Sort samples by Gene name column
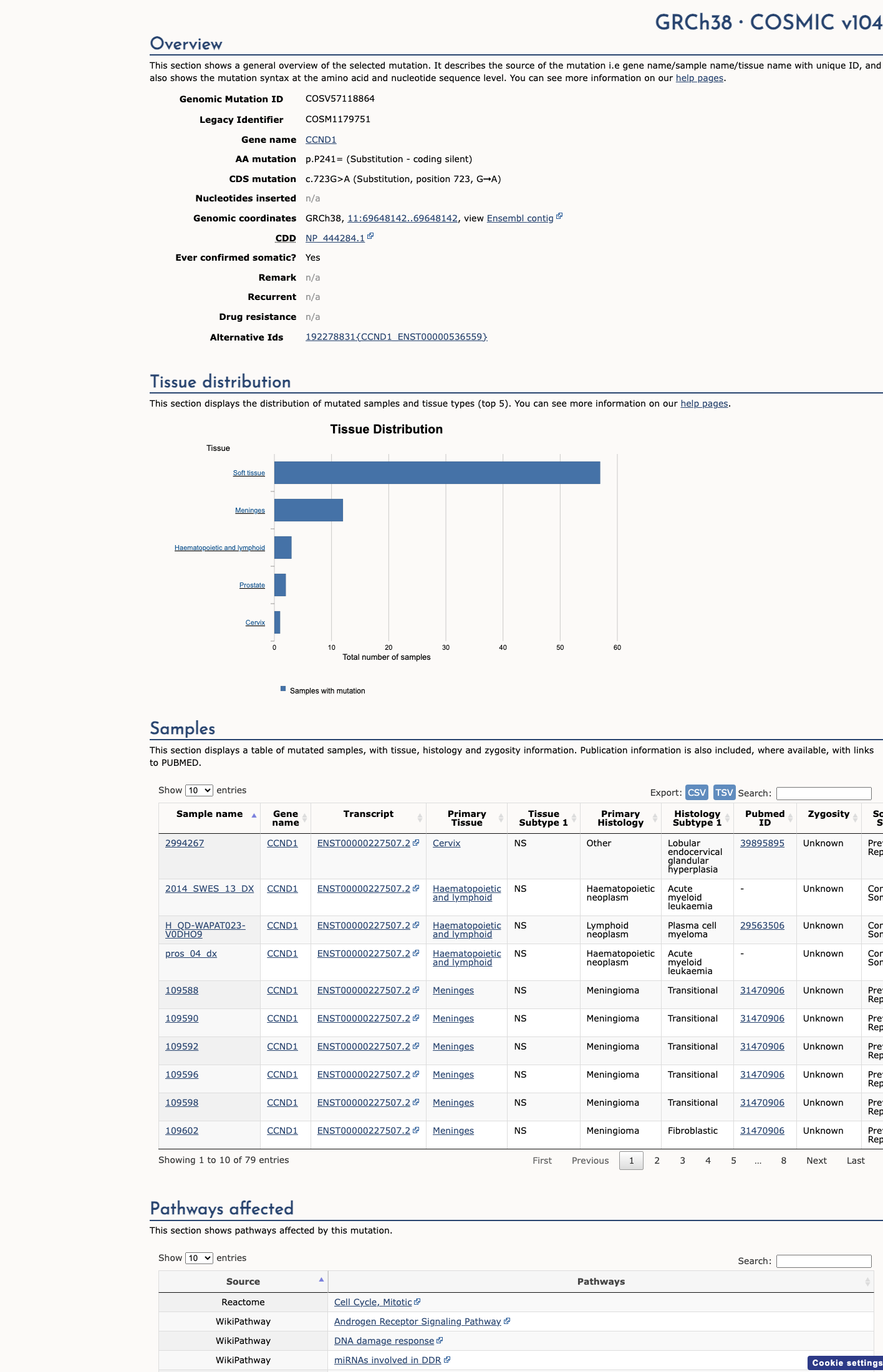This screenshot has height=1372, width=883. point(286,818)
